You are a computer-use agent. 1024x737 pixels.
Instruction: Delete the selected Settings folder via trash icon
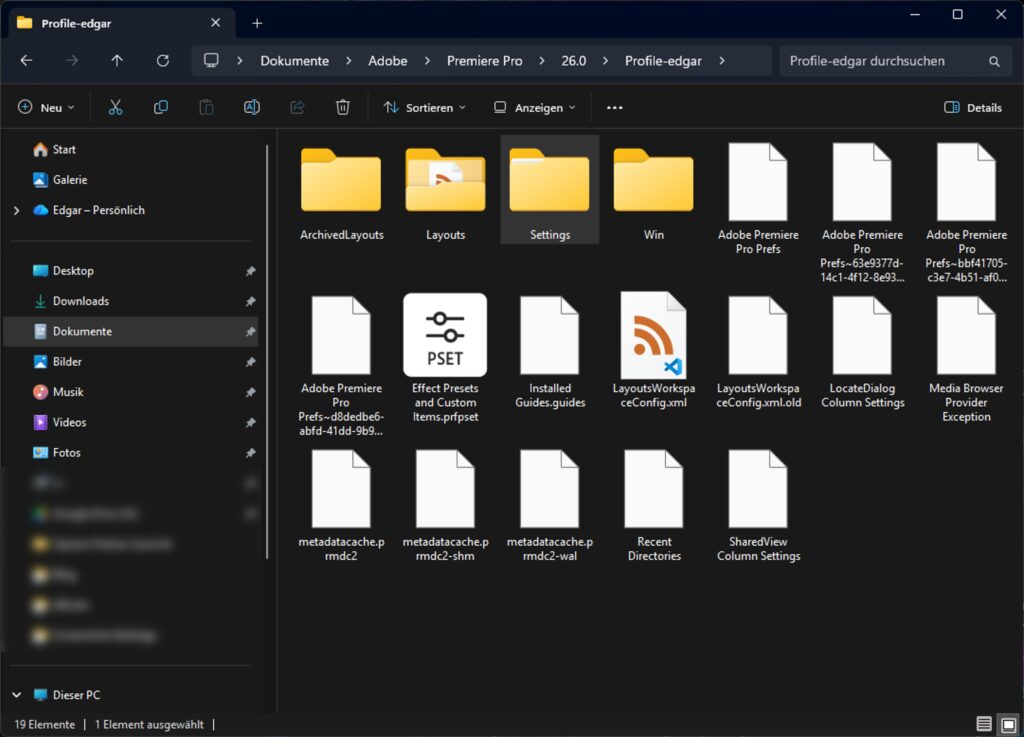click(342, 107)
